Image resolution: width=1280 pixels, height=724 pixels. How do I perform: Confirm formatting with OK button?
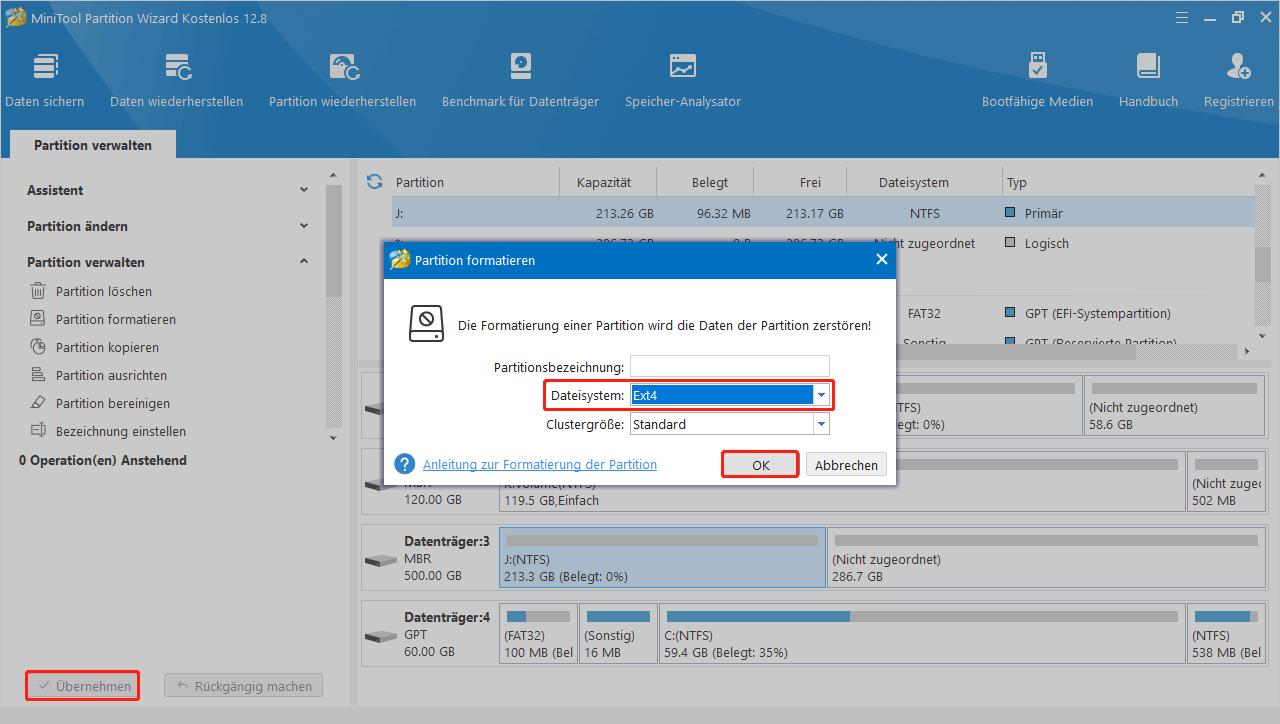[x=761, y=465]
